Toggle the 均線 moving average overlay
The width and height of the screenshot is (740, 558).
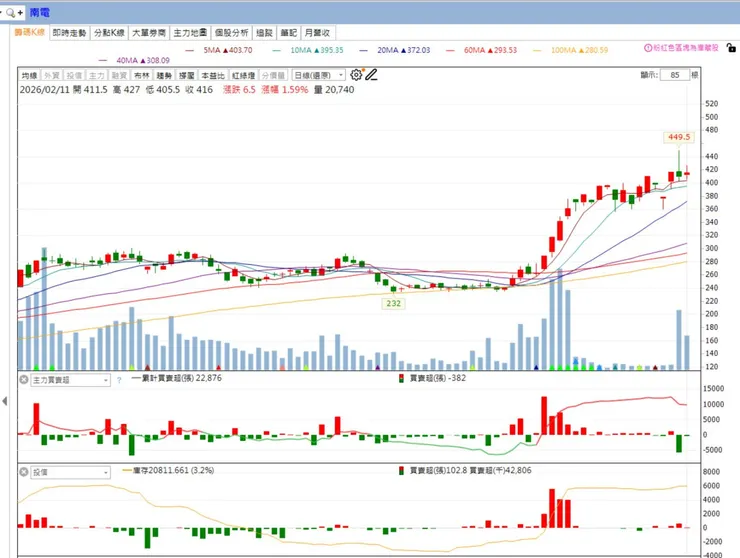point(29,75)
